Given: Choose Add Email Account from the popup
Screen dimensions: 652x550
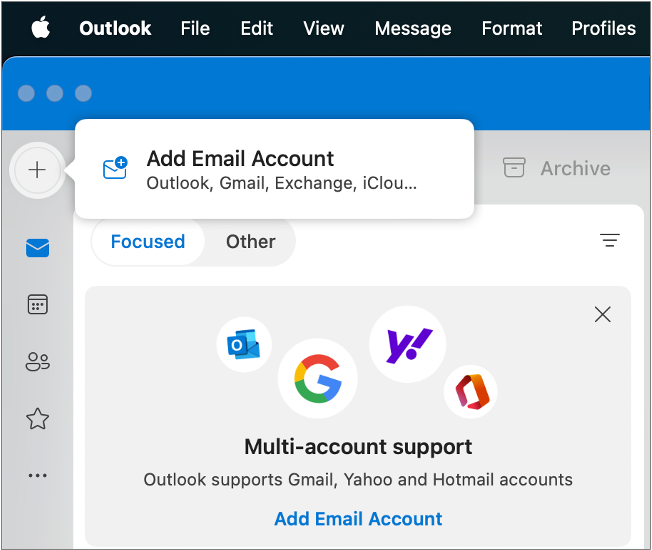Looking at the screenshot, I should pos(274,169).
